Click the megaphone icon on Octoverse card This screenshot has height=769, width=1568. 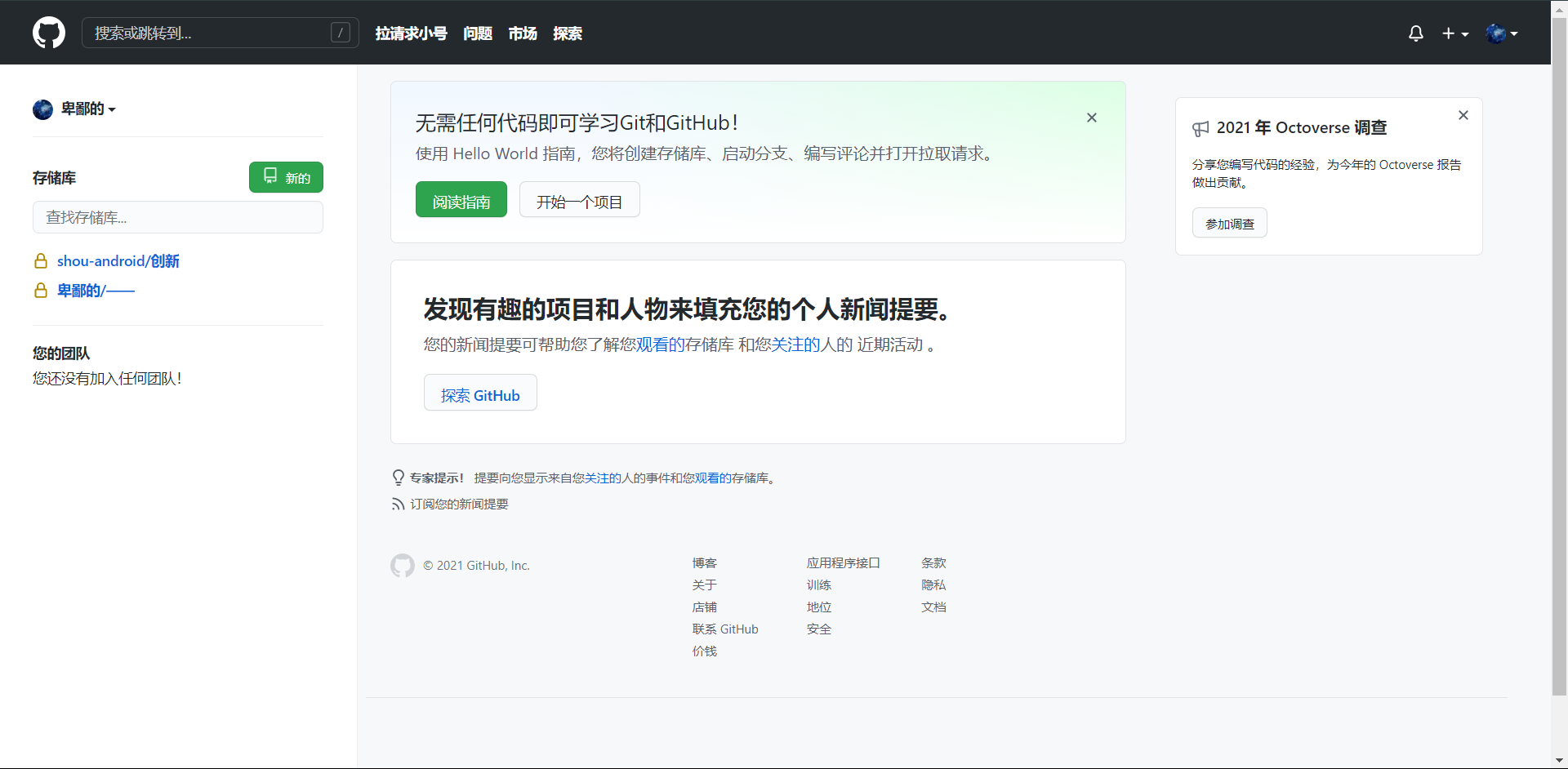1200,128
